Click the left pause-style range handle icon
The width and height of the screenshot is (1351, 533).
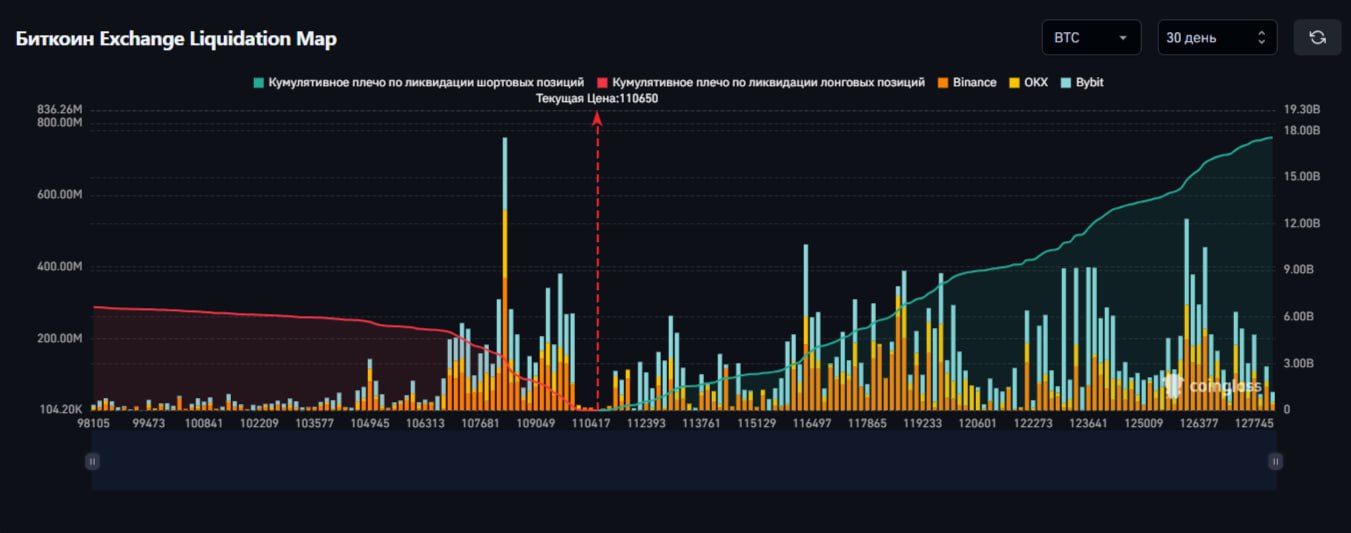click(92, 461)
